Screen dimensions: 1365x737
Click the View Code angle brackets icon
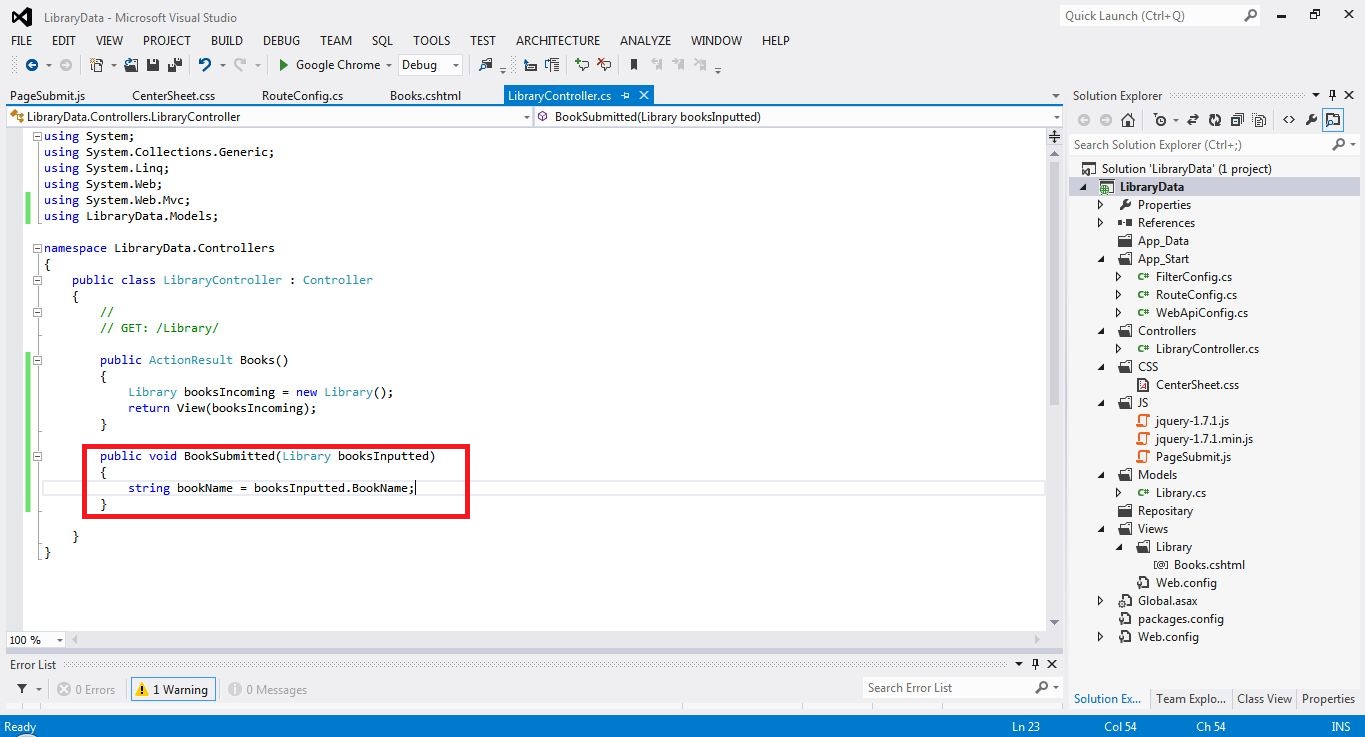[x=1289, y=120]
